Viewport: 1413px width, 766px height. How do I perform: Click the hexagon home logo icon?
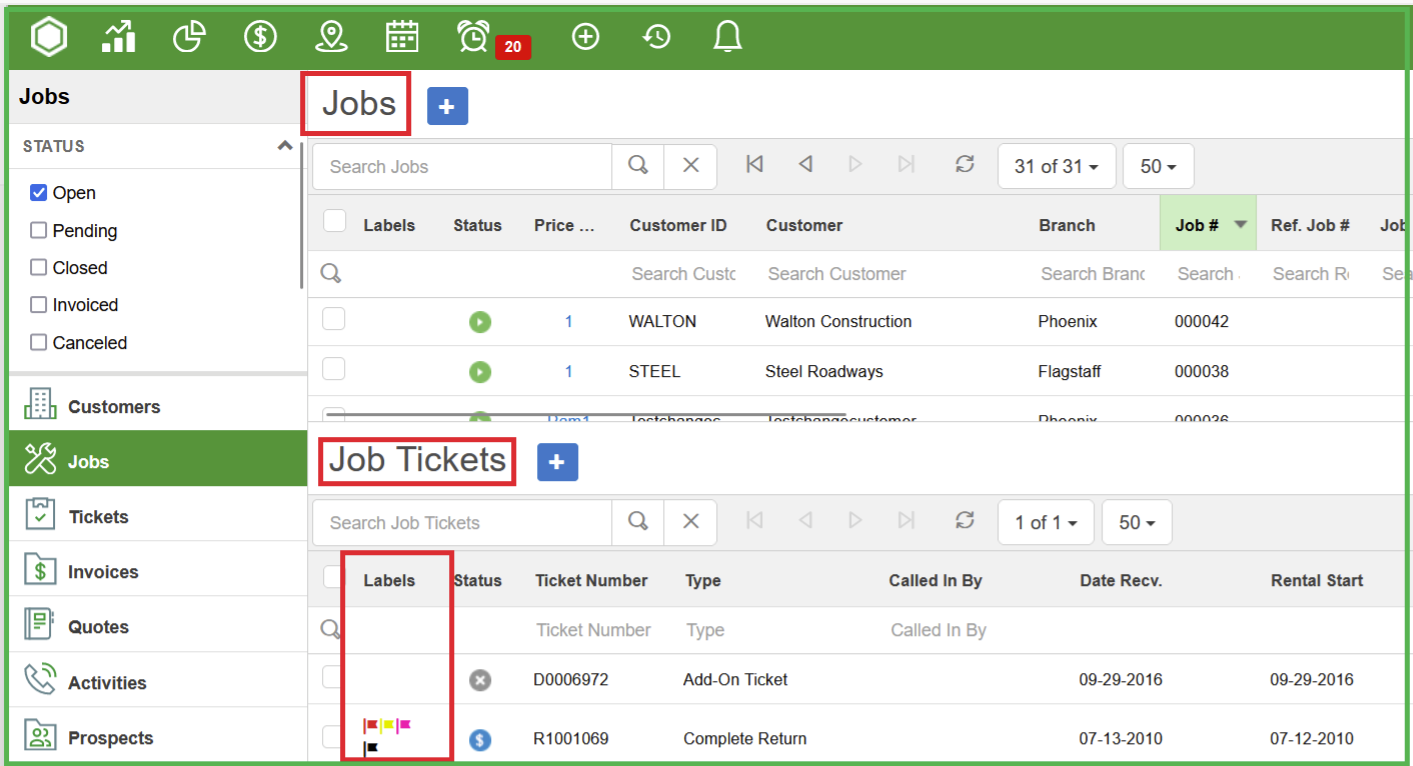click(48, 37)
